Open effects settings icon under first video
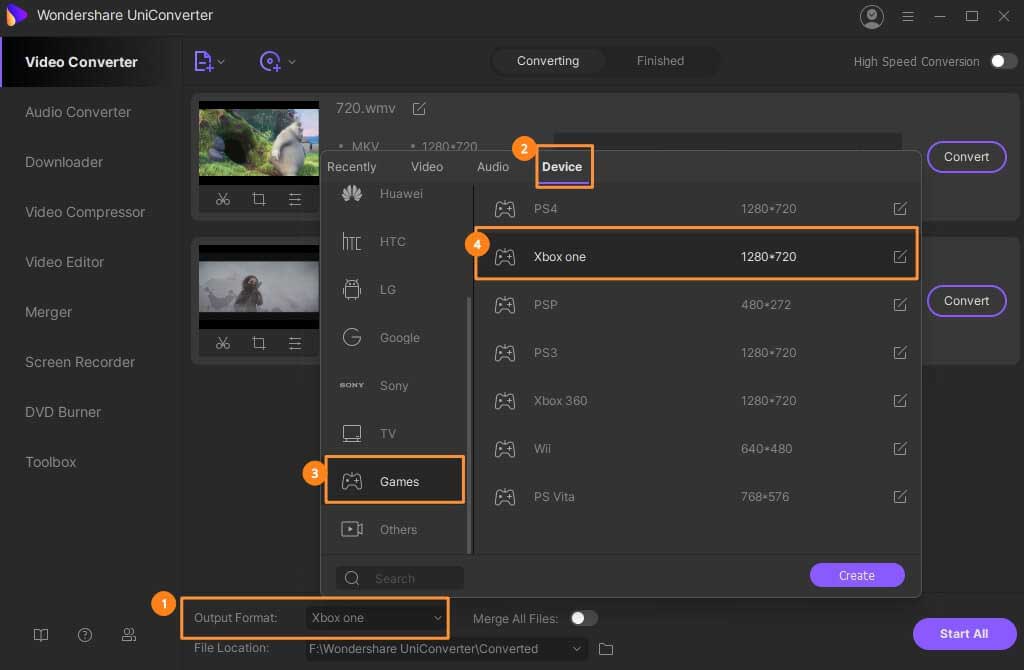 (295, 199)
